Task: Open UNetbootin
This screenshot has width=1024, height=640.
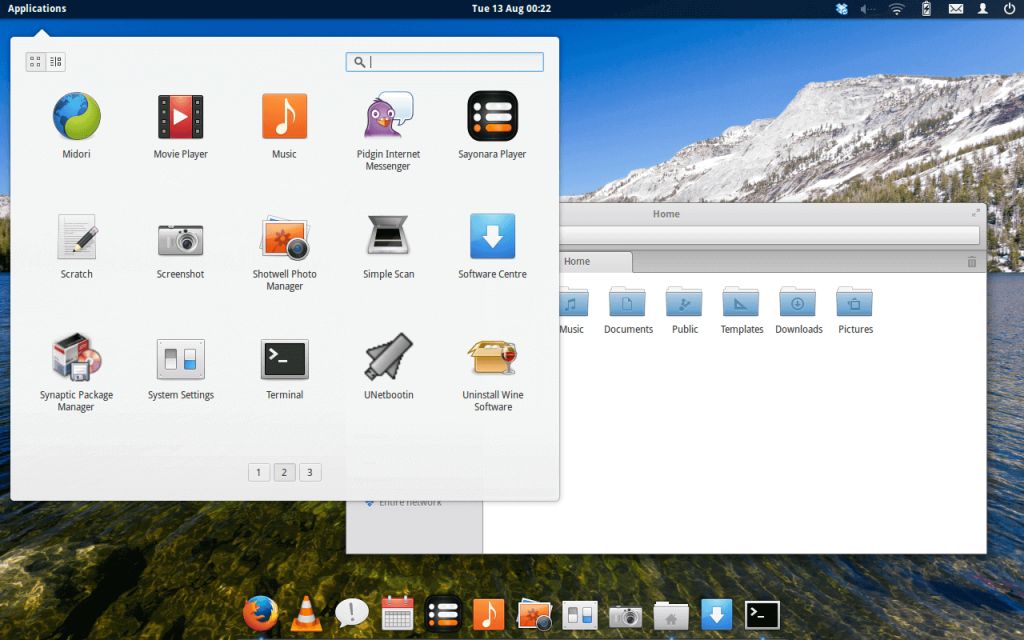Action: tap(388, 357)
